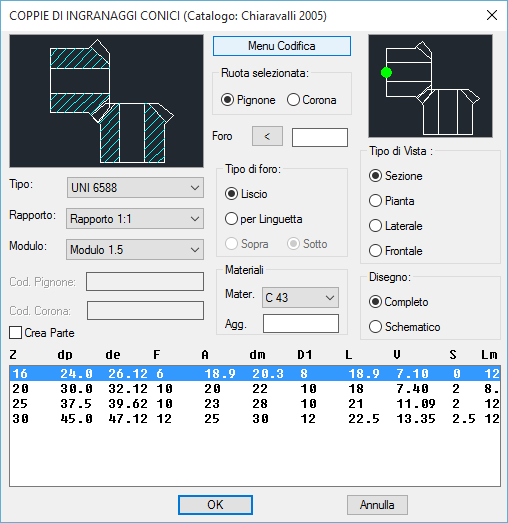Open the Tipo UNI 6588 dropdown

(135, 187)
